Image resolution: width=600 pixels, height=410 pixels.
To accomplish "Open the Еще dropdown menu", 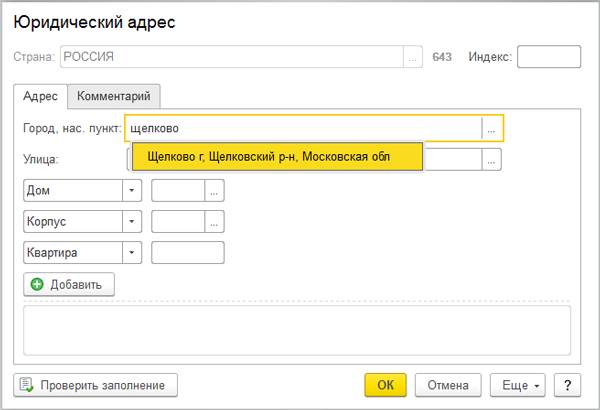I will pos(518,385).
